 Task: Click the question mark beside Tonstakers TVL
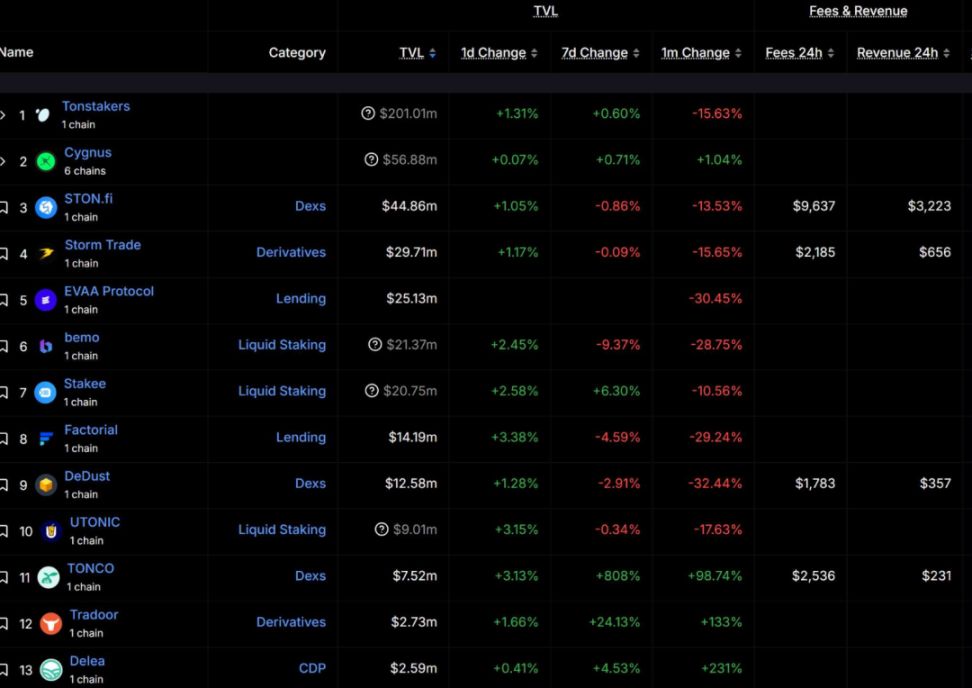pyautogui.click(x=368, y=114)
